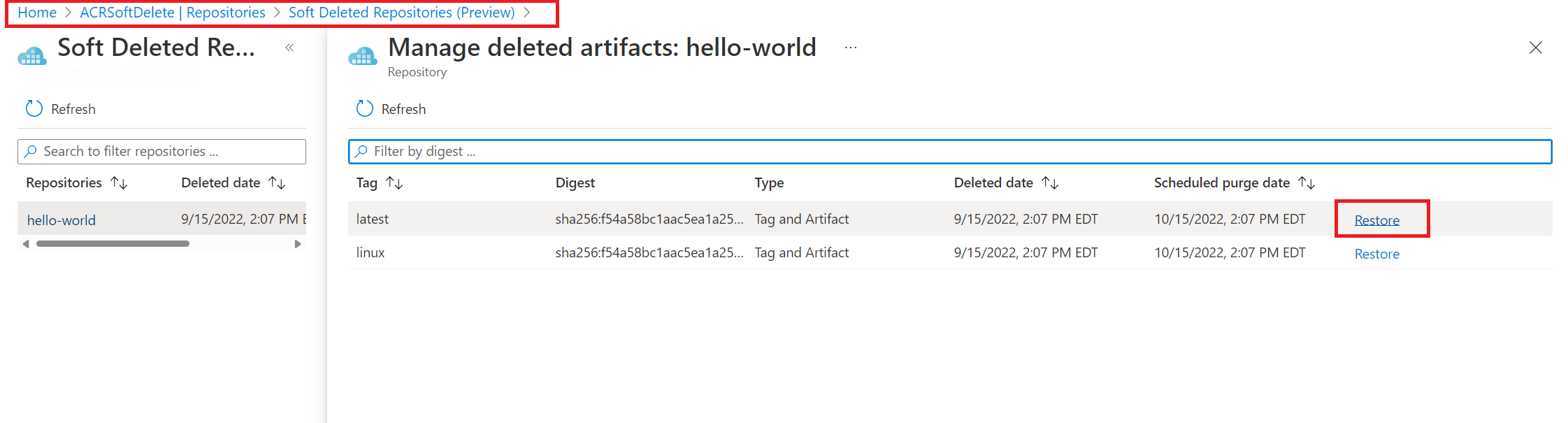1568x423 pixels.
Task: Sort artifacts by Tag column
Action: (x=395, y=183)
